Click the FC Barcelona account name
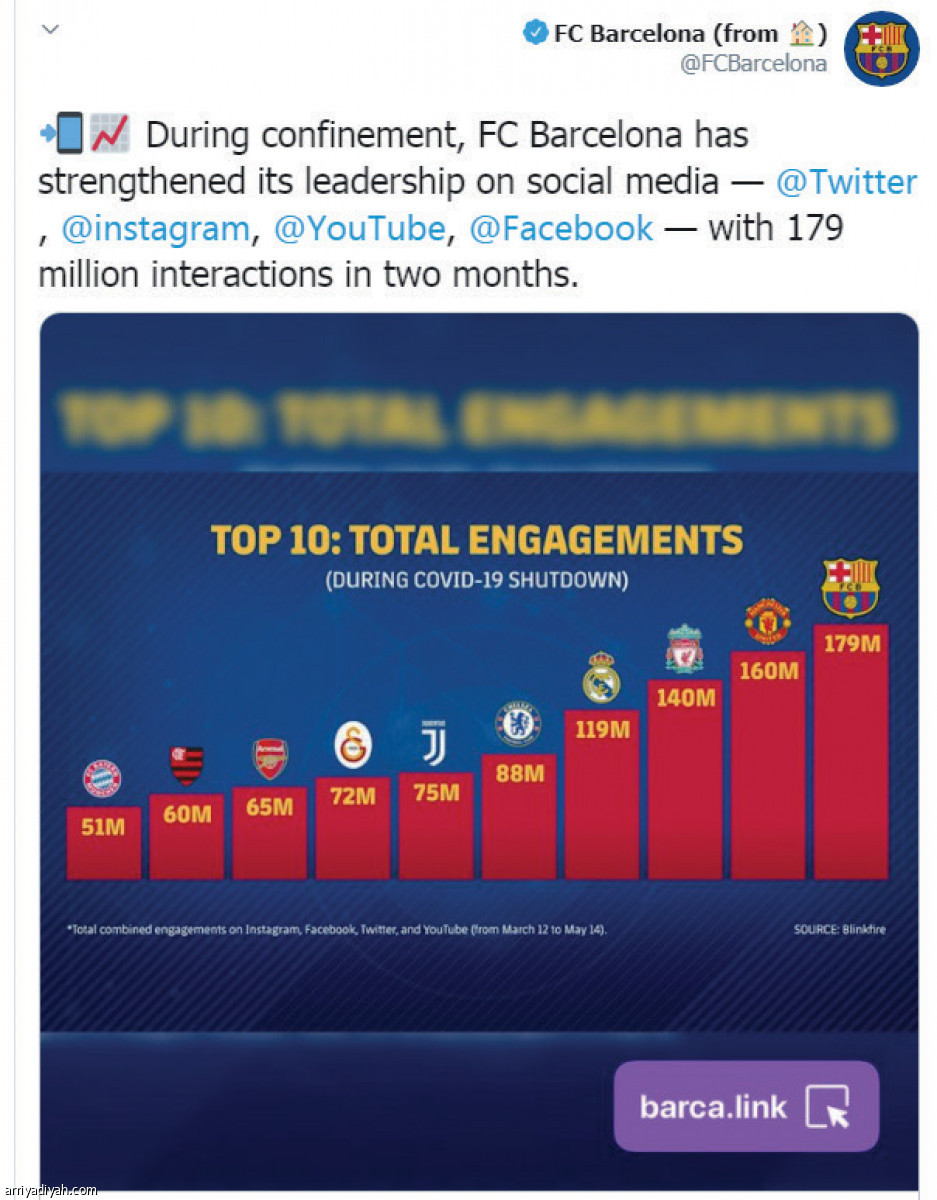Image resolution: width=937 pixels, height=1200 pixels. coord(665,34)
